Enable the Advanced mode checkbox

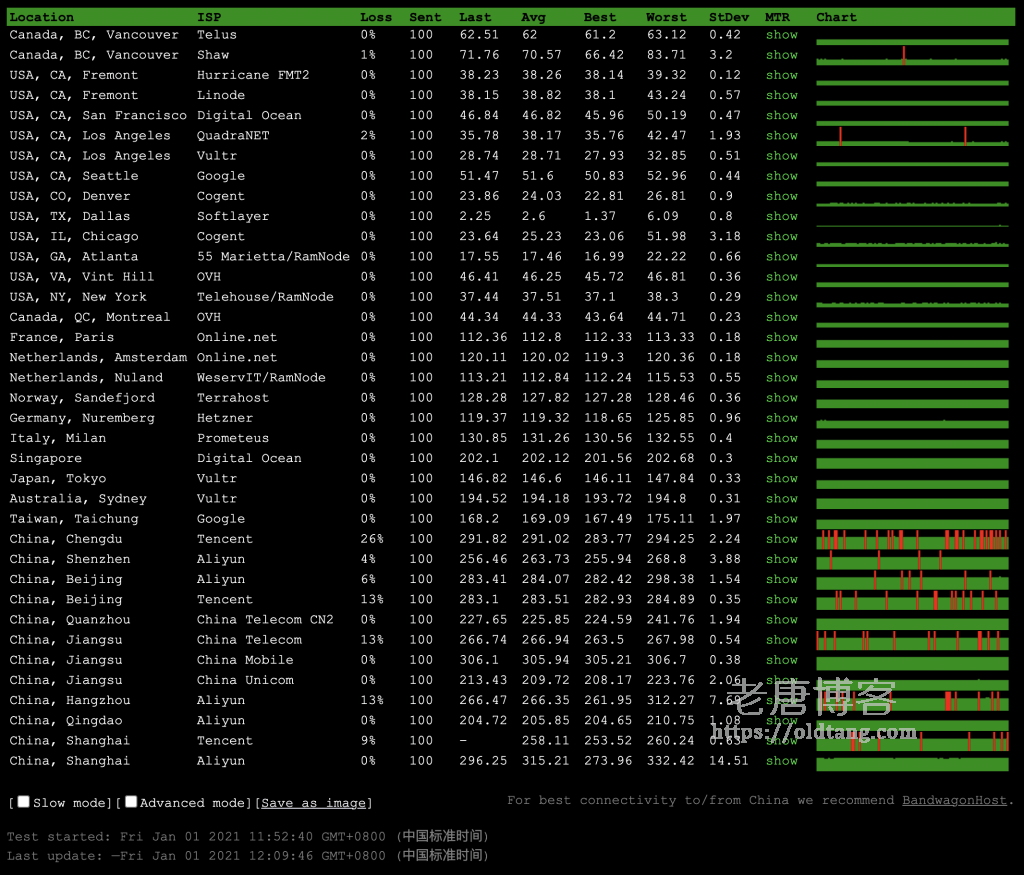coord(131,802)
